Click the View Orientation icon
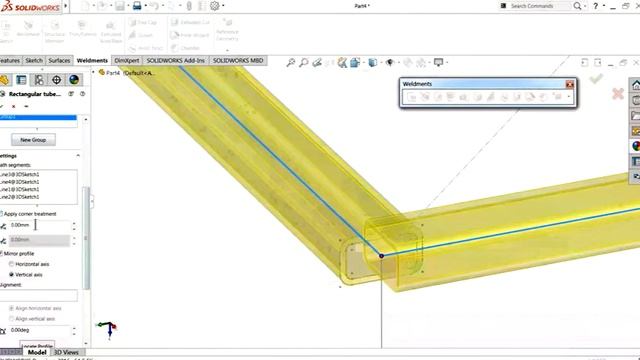The height and width of the screenshot is (360, 640). (x=355, y=62)
